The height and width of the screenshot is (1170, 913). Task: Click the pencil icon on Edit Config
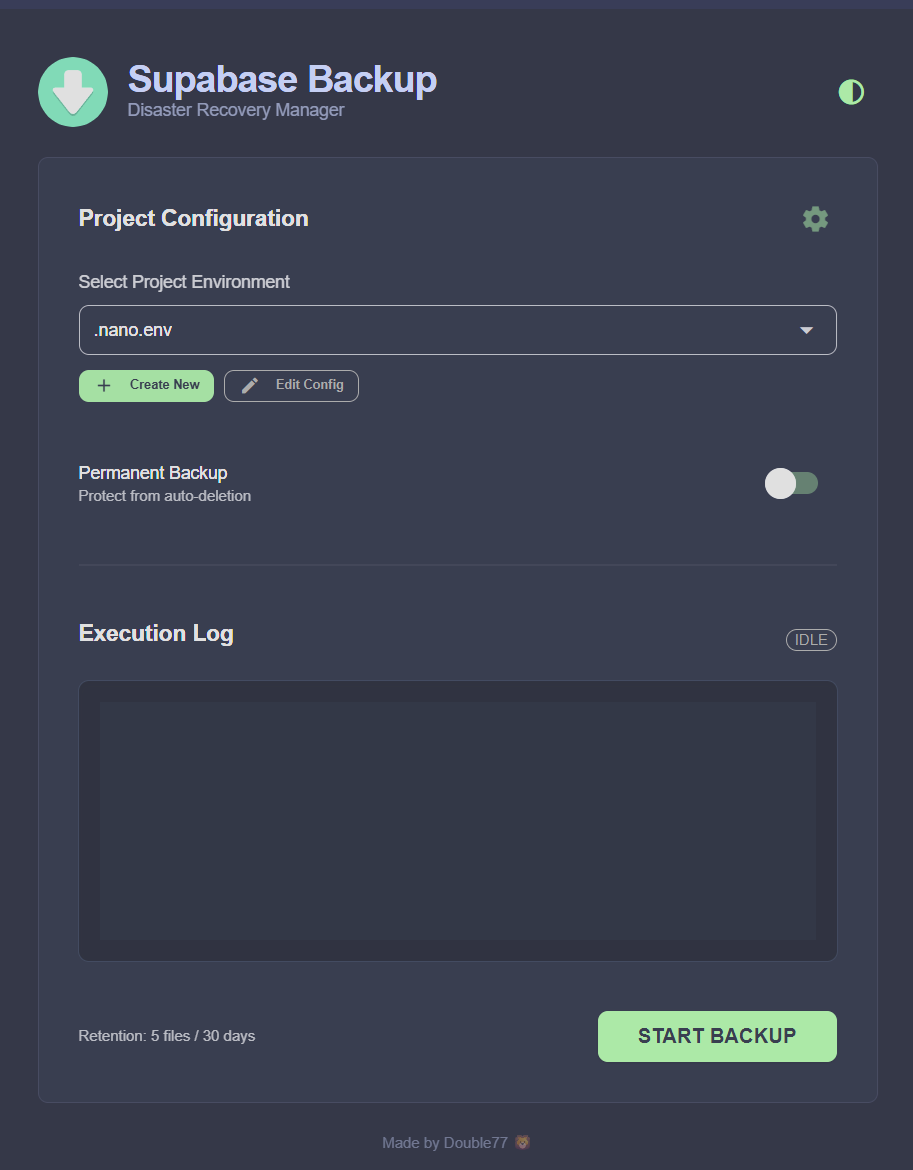[x=249, y=385]
